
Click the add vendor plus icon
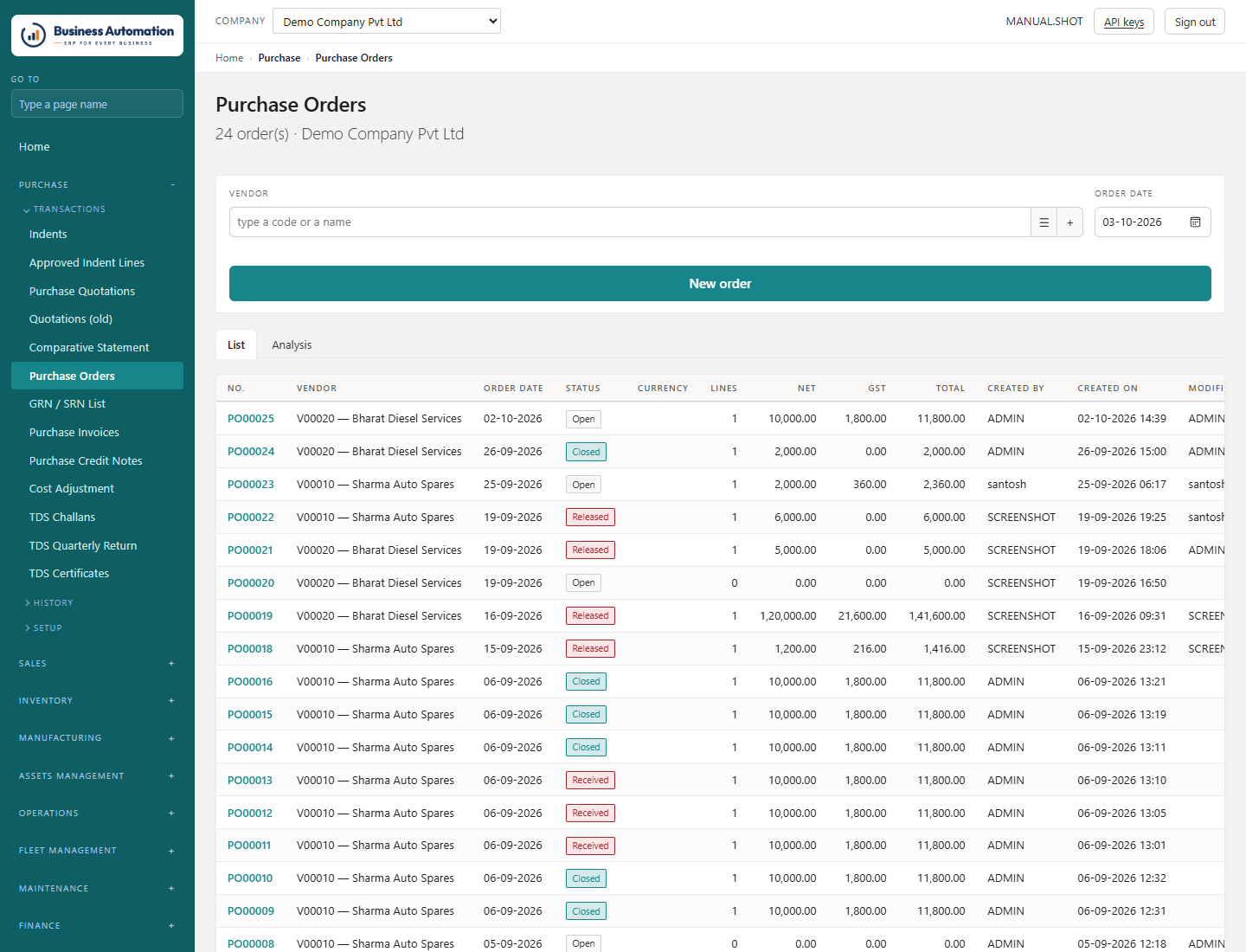point(1069,222)
